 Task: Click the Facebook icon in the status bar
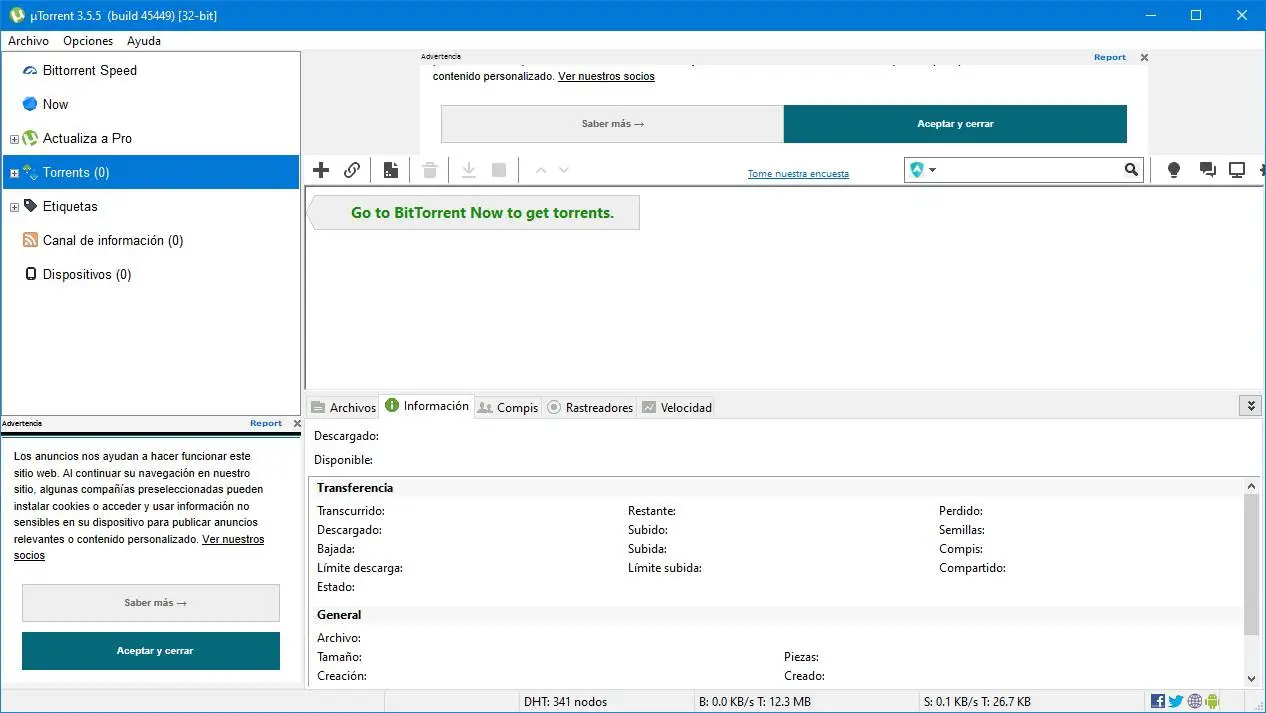click(x=1158, y=701)
